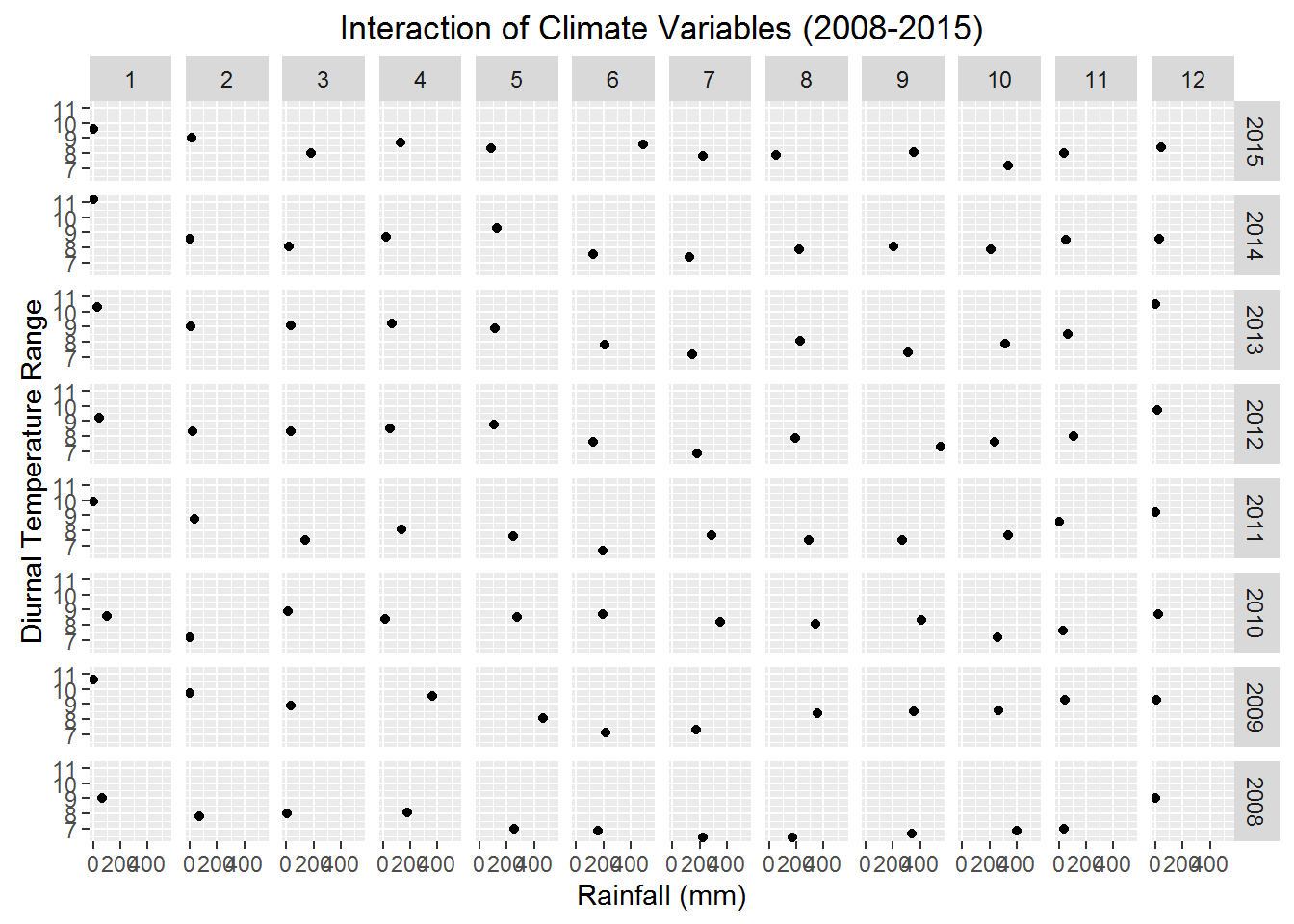
Task: Click the 'Rainfall (mm)' x-axis title
Action: tap(661, 896)
